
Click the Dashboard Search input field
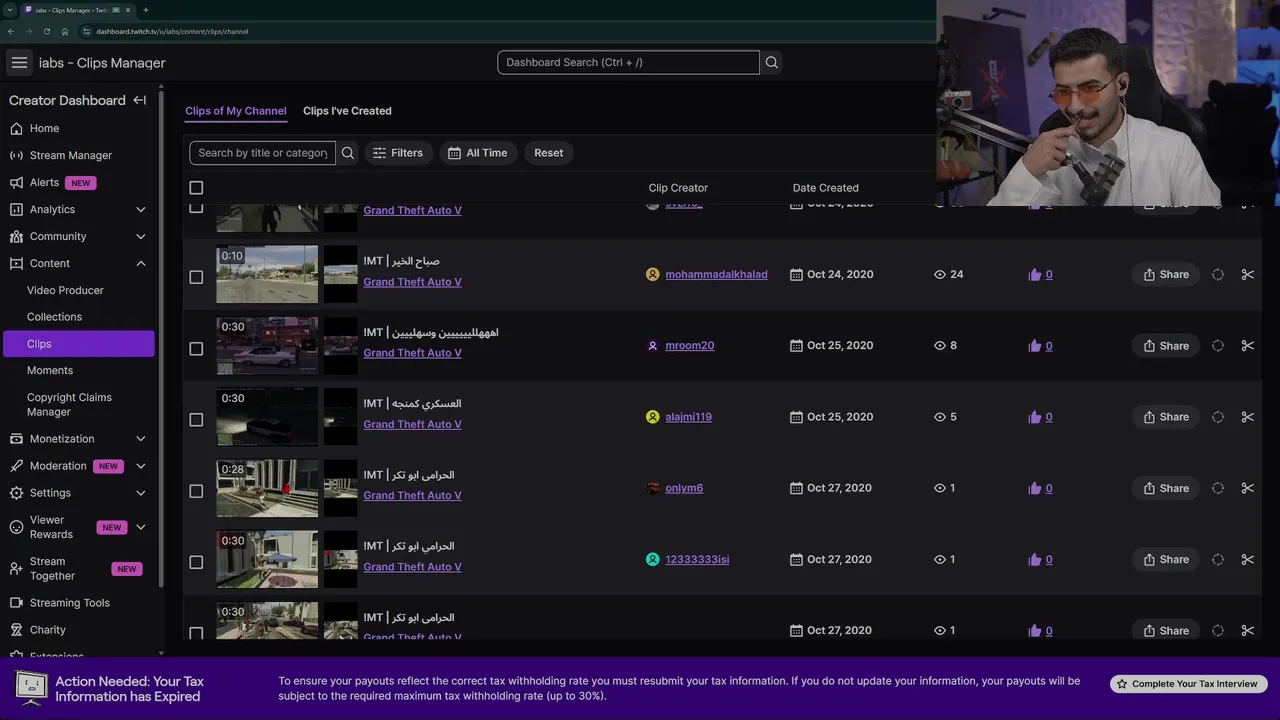pyautogui.click(x=628, y=62)
